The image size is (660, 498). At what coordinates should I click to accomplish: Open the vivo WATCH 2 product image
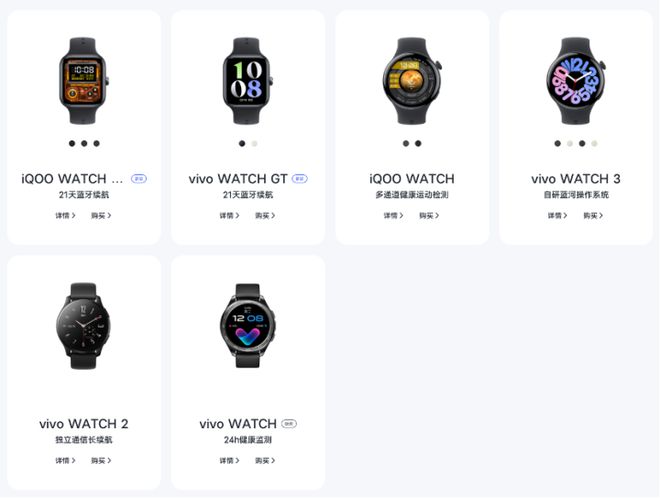tap(83, 326)
